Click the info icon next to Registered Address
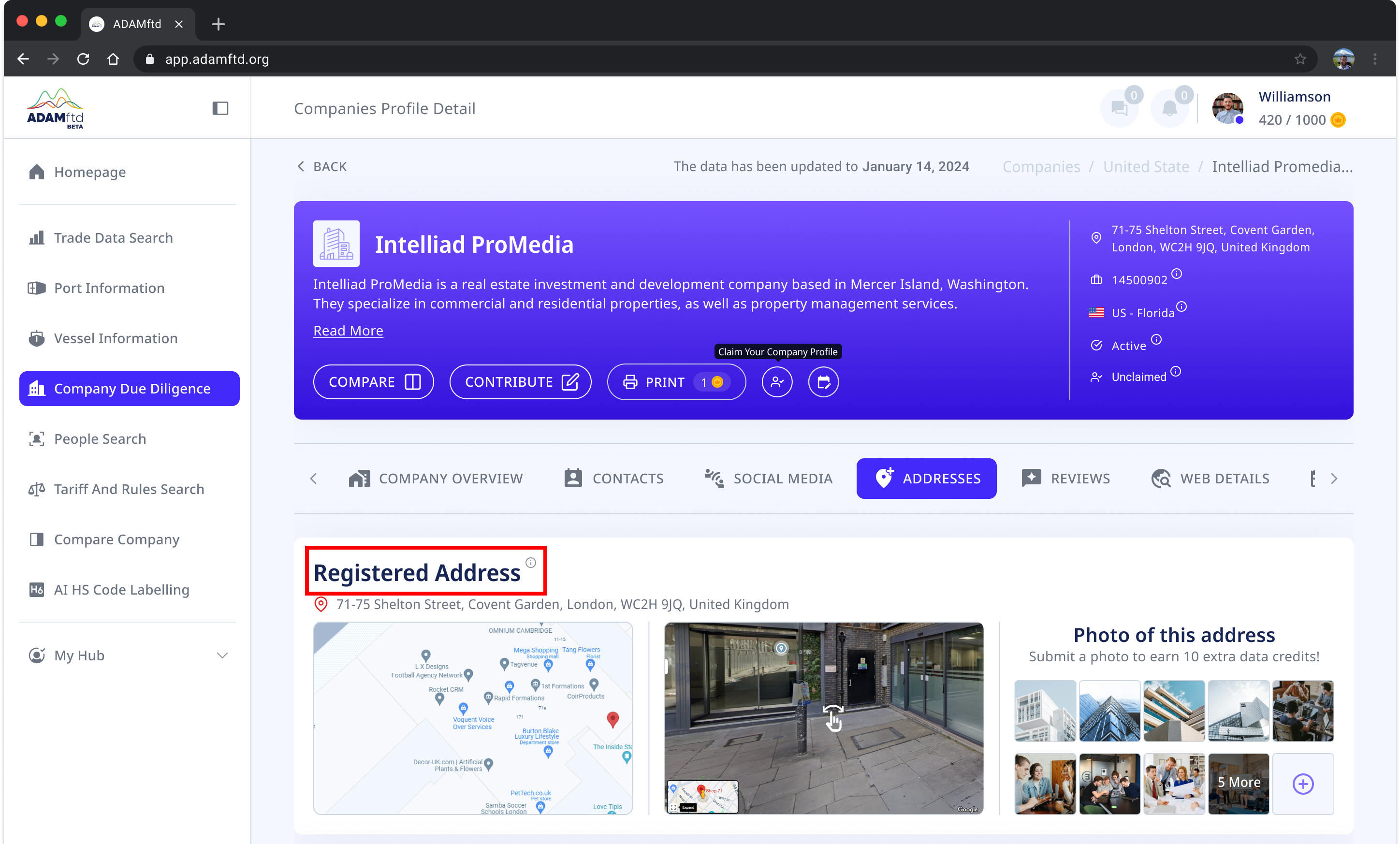The width and height of the screenshot is (1400, 844). point(530,562)
